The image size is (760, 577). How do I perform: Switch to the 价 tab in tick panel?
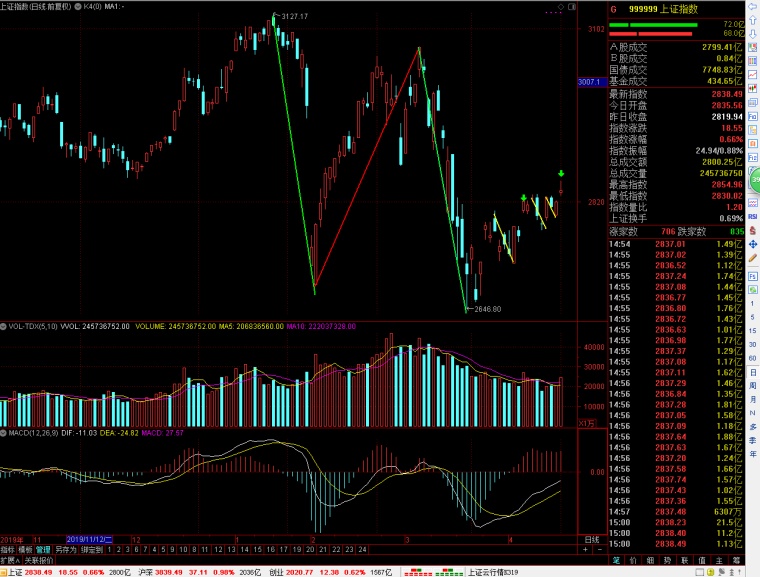pos(633,560)
